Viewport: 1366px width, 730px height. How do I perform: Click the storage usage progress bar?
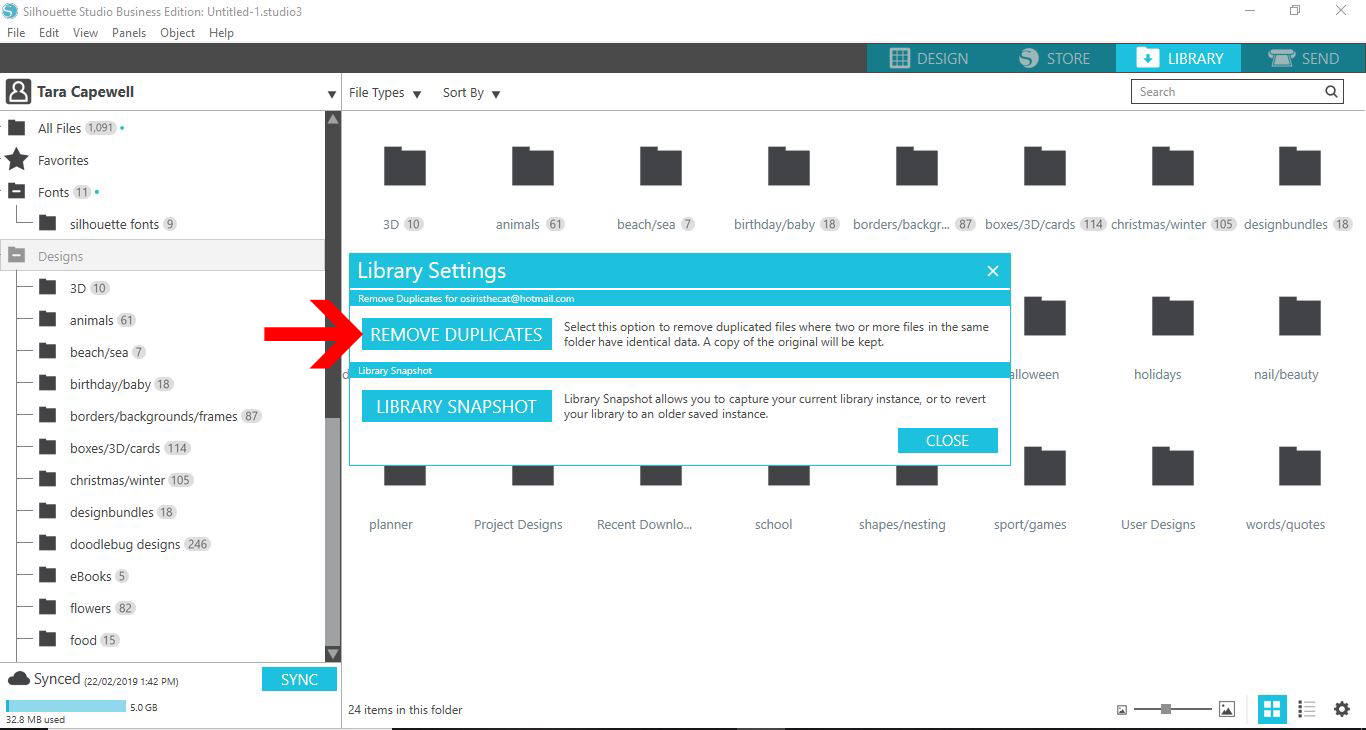[x=66, y=707]
